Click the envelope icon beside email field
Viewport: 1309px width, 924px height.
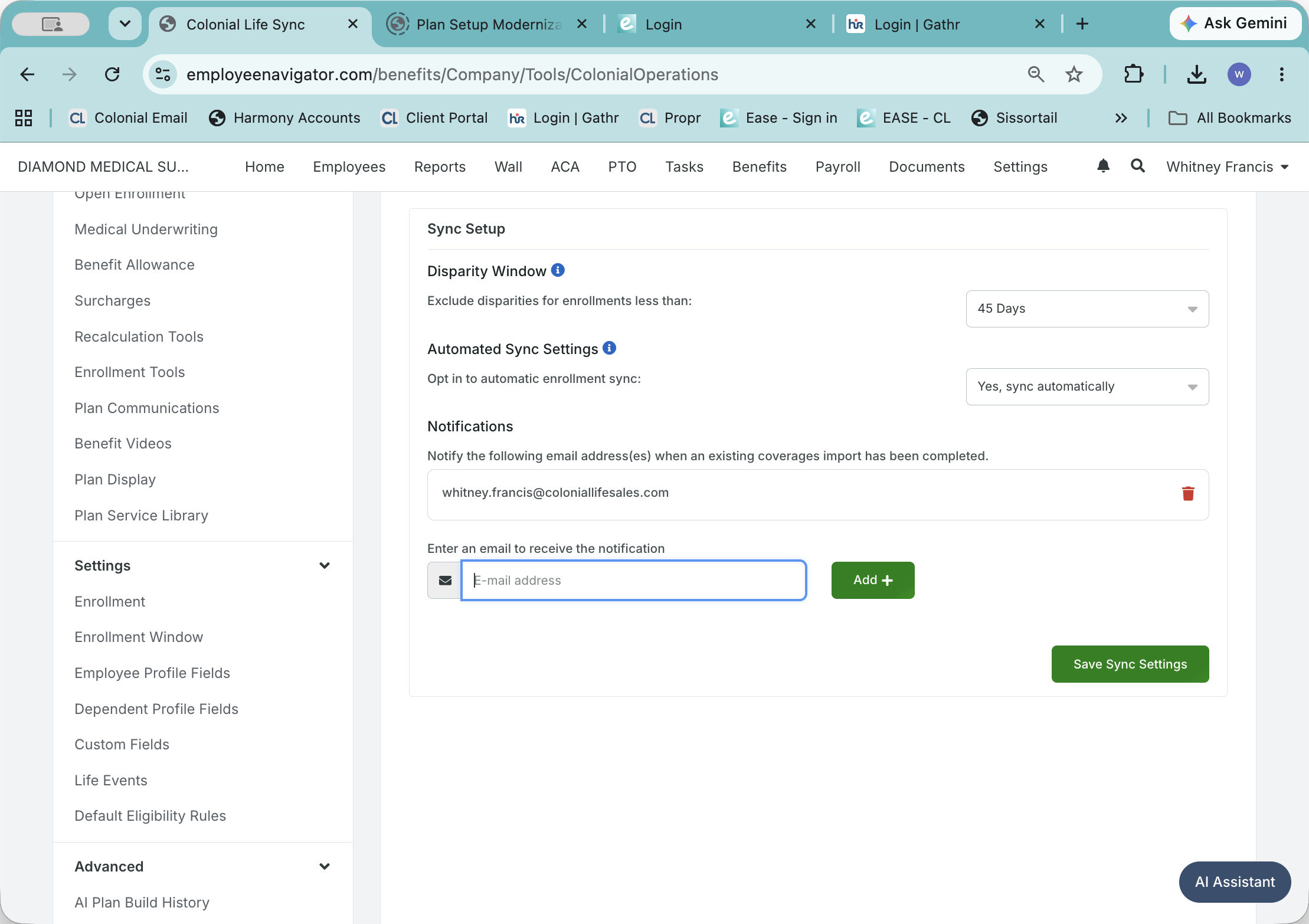click(x=445, y=581)
